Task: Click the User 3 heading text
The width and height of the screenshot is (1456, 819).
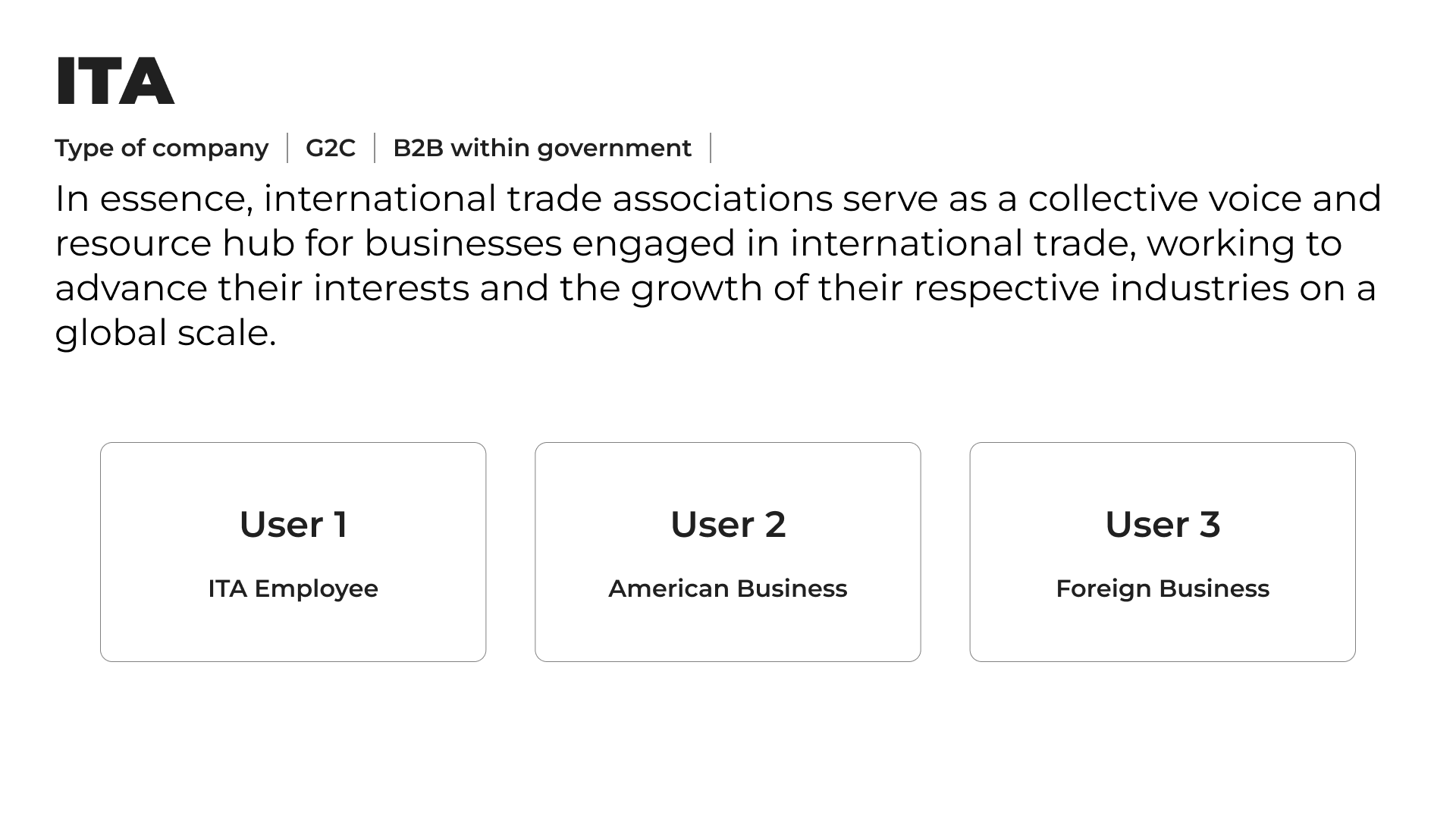Action: pyautogui.click(x=1163, y=524)
